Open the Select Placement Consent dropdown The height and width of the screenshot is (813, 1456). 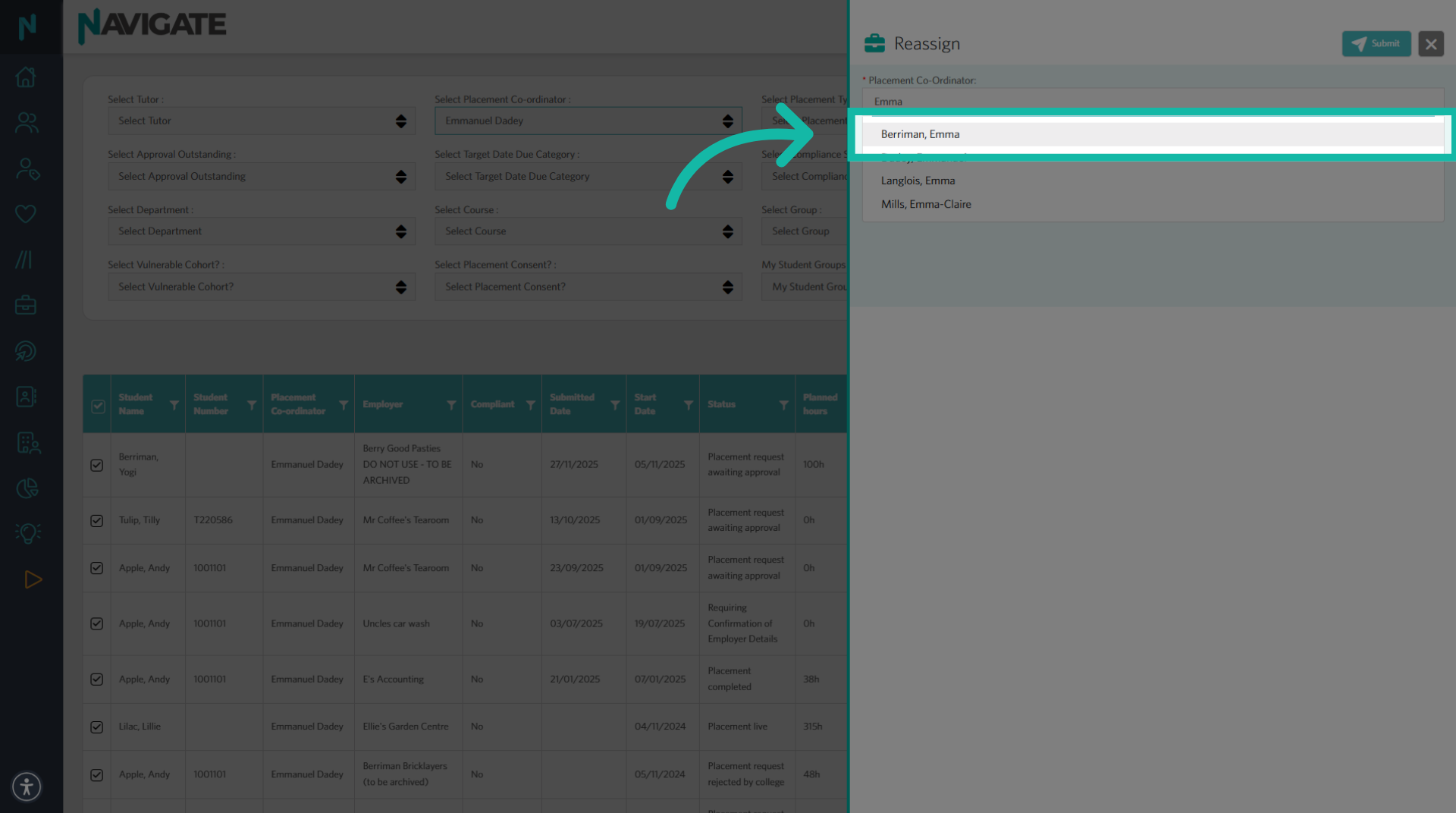588,287
